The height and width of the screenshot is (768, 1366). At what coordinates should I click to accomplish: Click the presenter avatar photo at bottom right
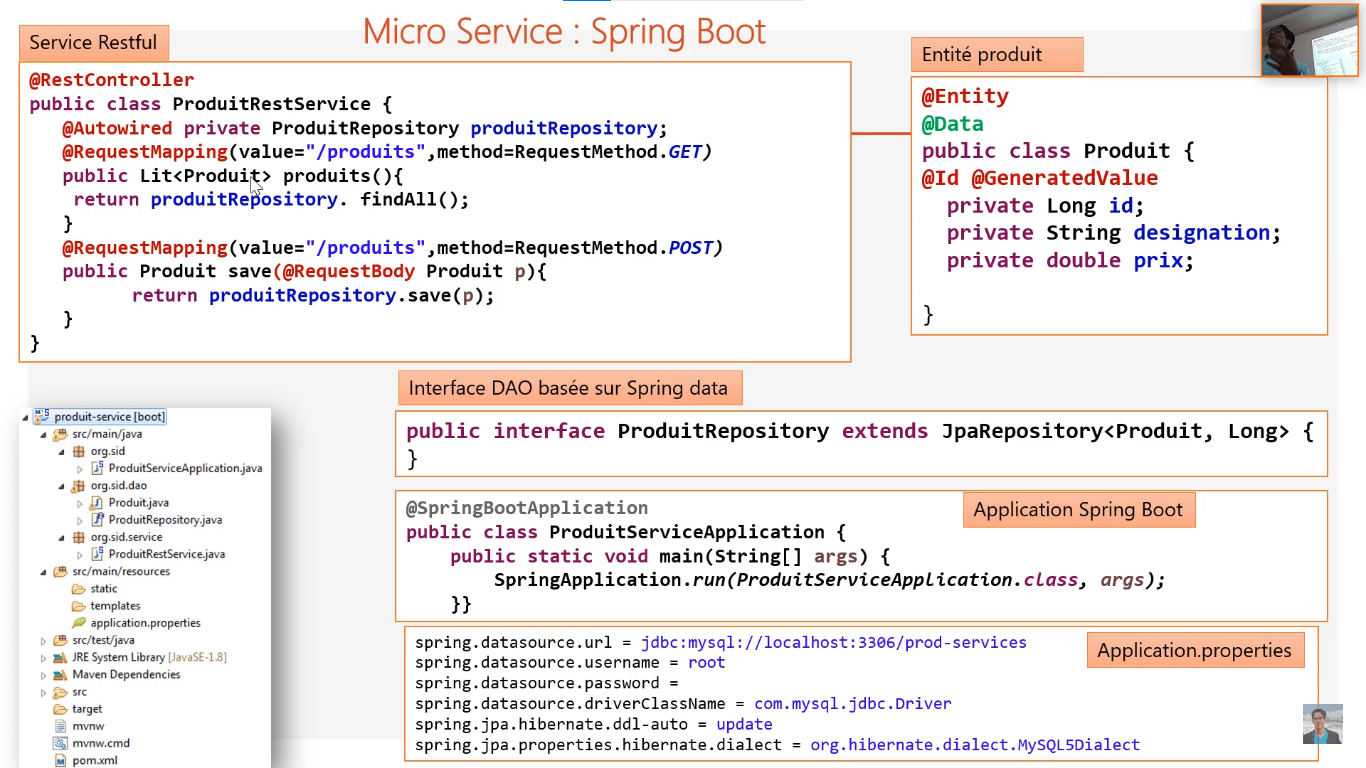tap(1322, 724)
